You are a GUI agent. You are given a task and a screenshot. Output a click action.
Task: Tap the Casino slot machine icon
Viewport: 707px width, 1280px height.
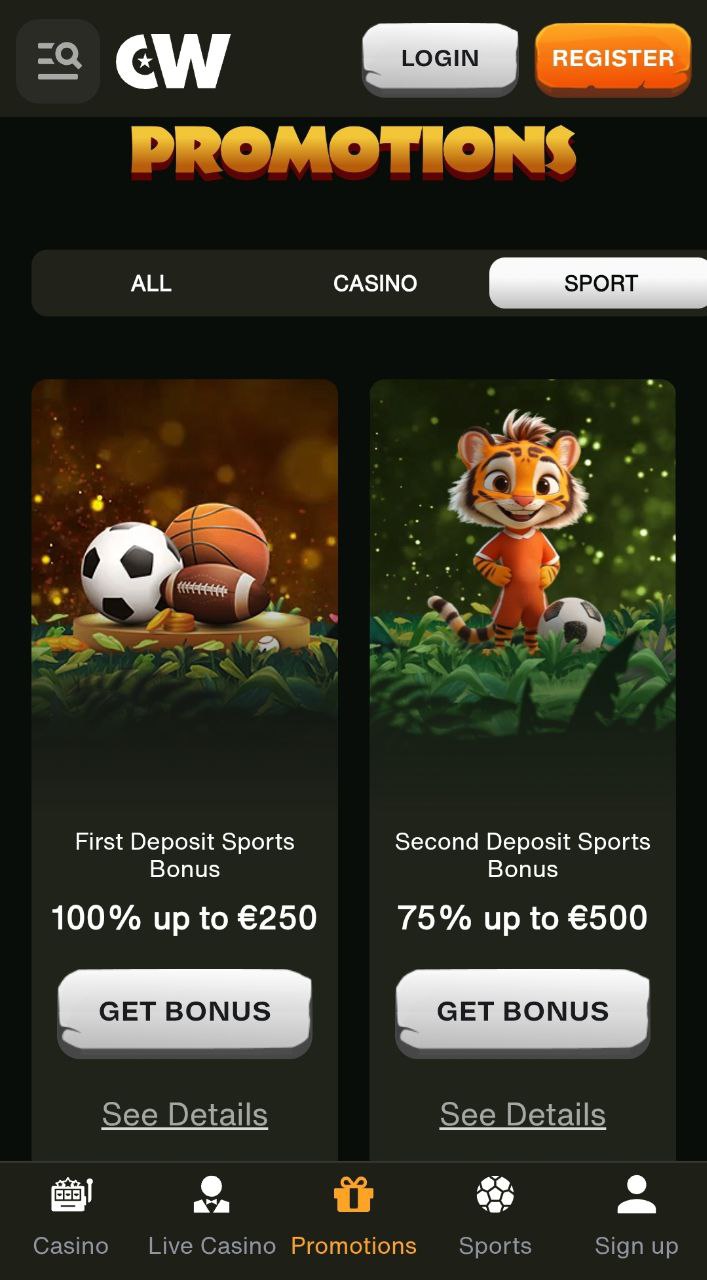(x=71, y=1194)
